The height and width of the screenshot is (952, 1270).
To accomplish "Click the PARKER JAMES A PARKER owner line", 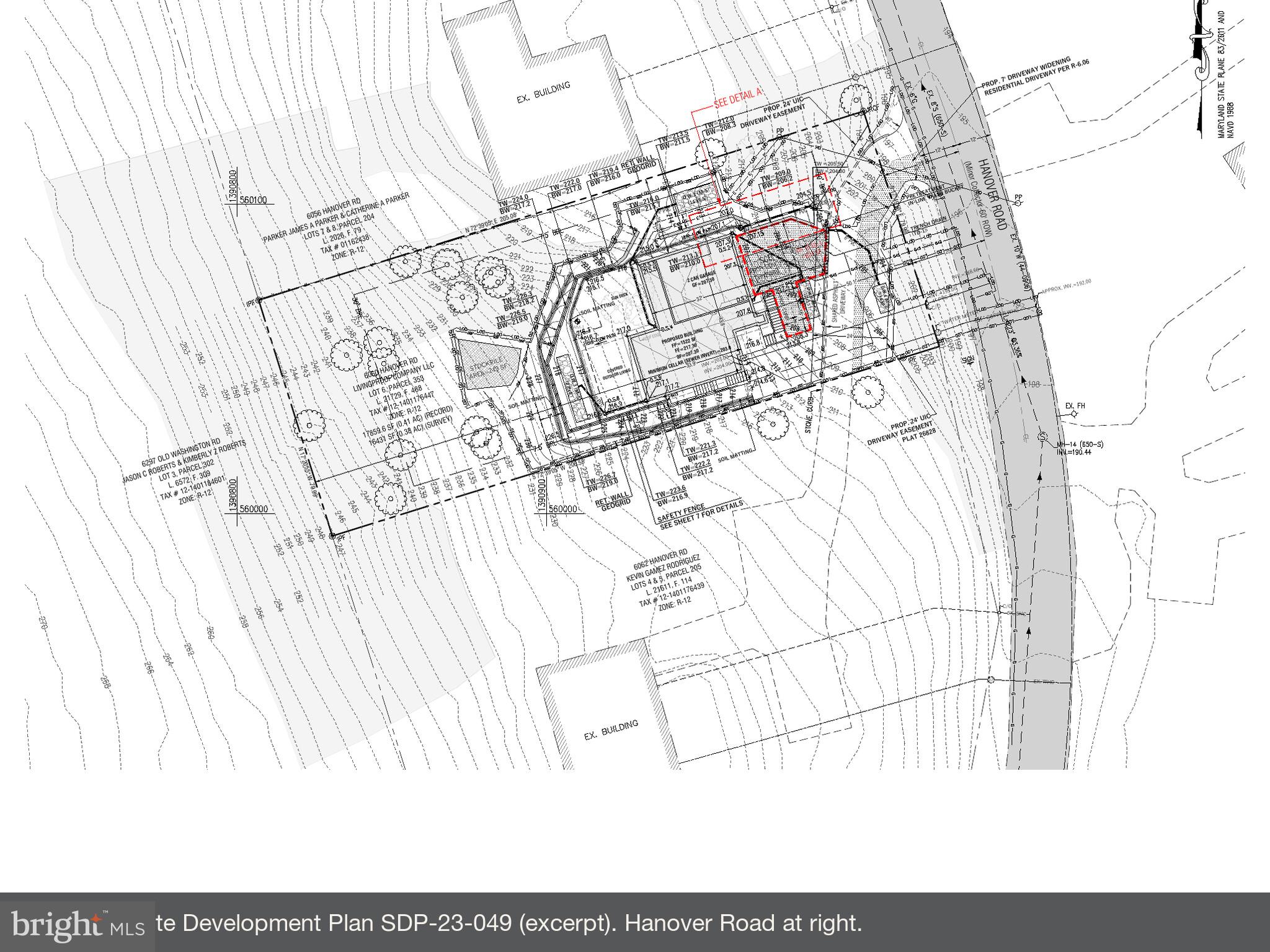I will tap(336, 218).
